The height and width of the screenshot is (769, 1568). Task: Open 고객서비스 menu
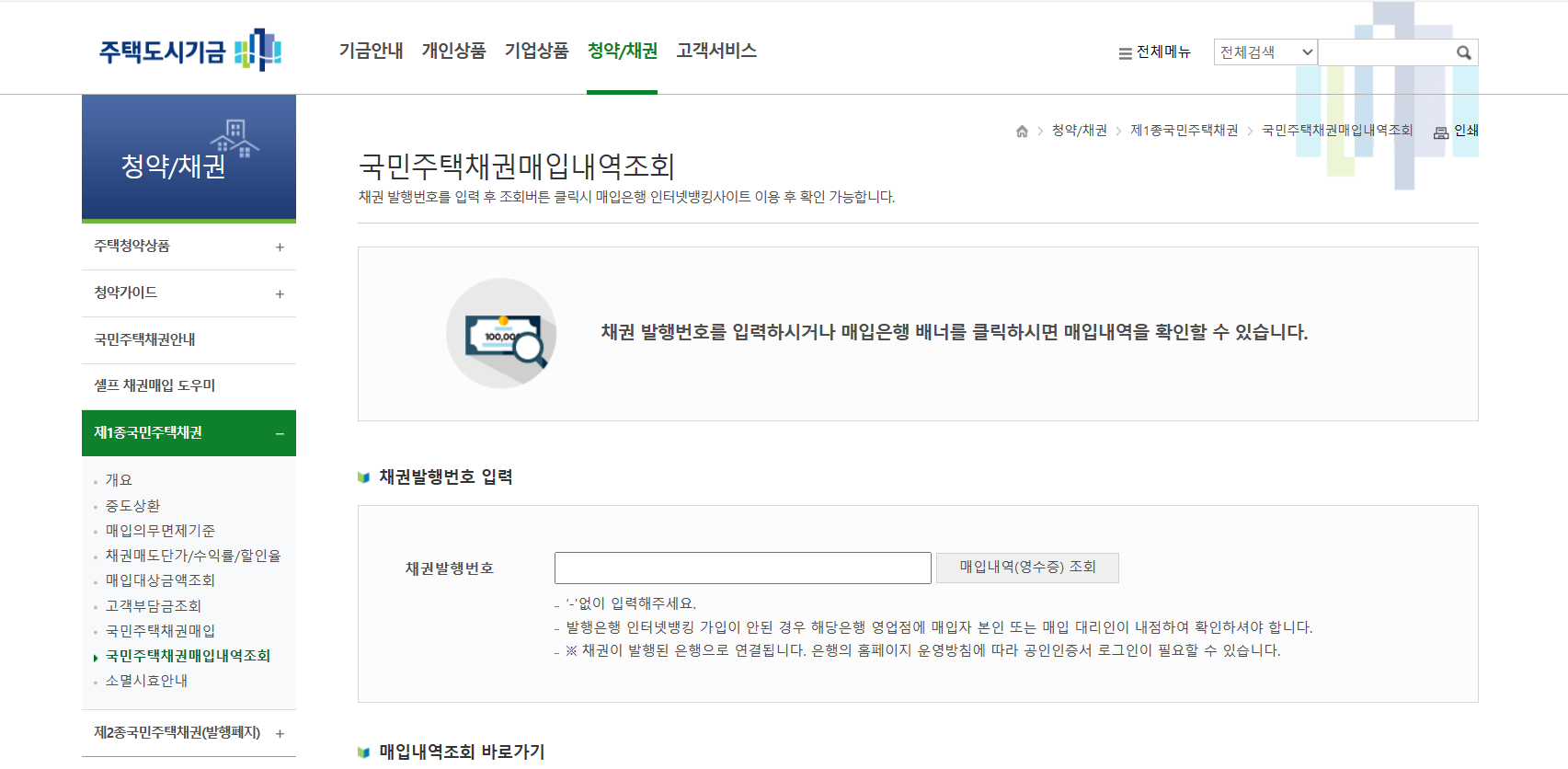(716, 51)
